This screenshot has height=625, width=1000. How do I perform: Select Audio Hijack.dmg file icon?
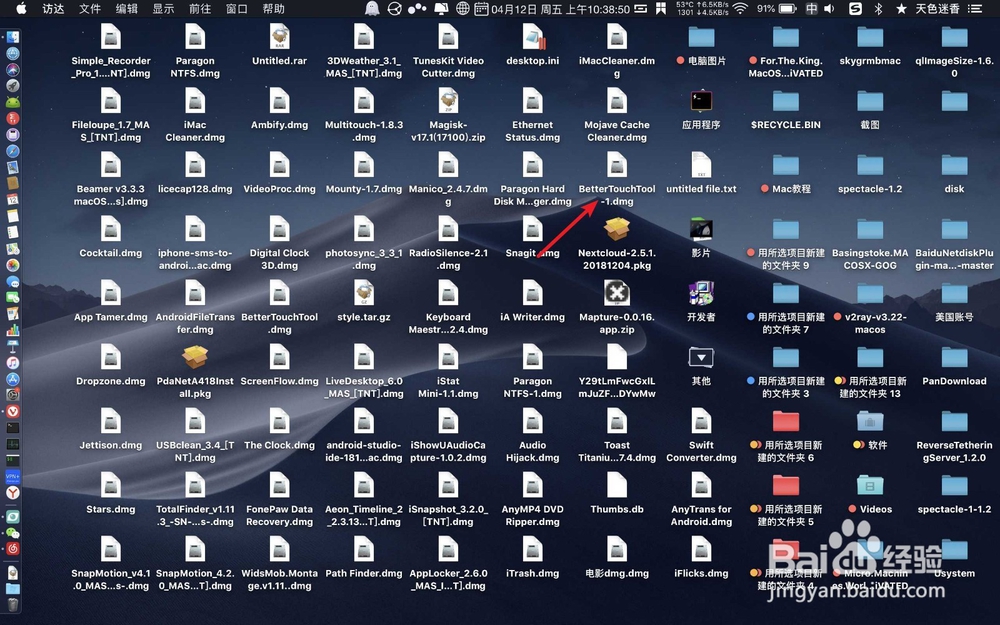click(533, 421)
